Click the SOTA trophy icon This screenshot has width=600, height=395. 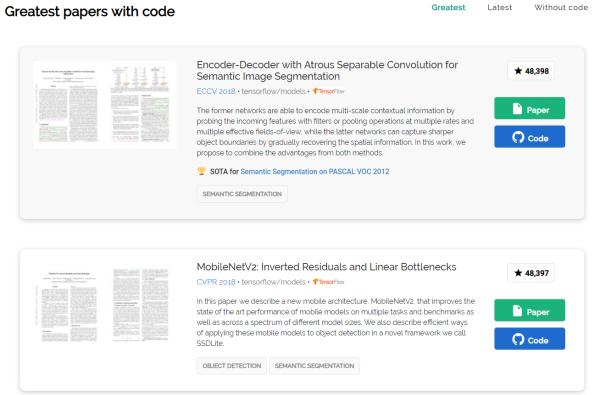[x=201, y=171]
